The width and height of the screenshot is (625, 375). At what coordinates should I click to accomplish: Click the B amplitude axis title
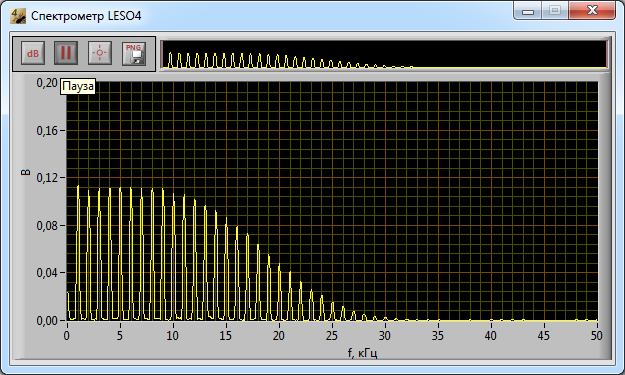click(x=26, y=172)
